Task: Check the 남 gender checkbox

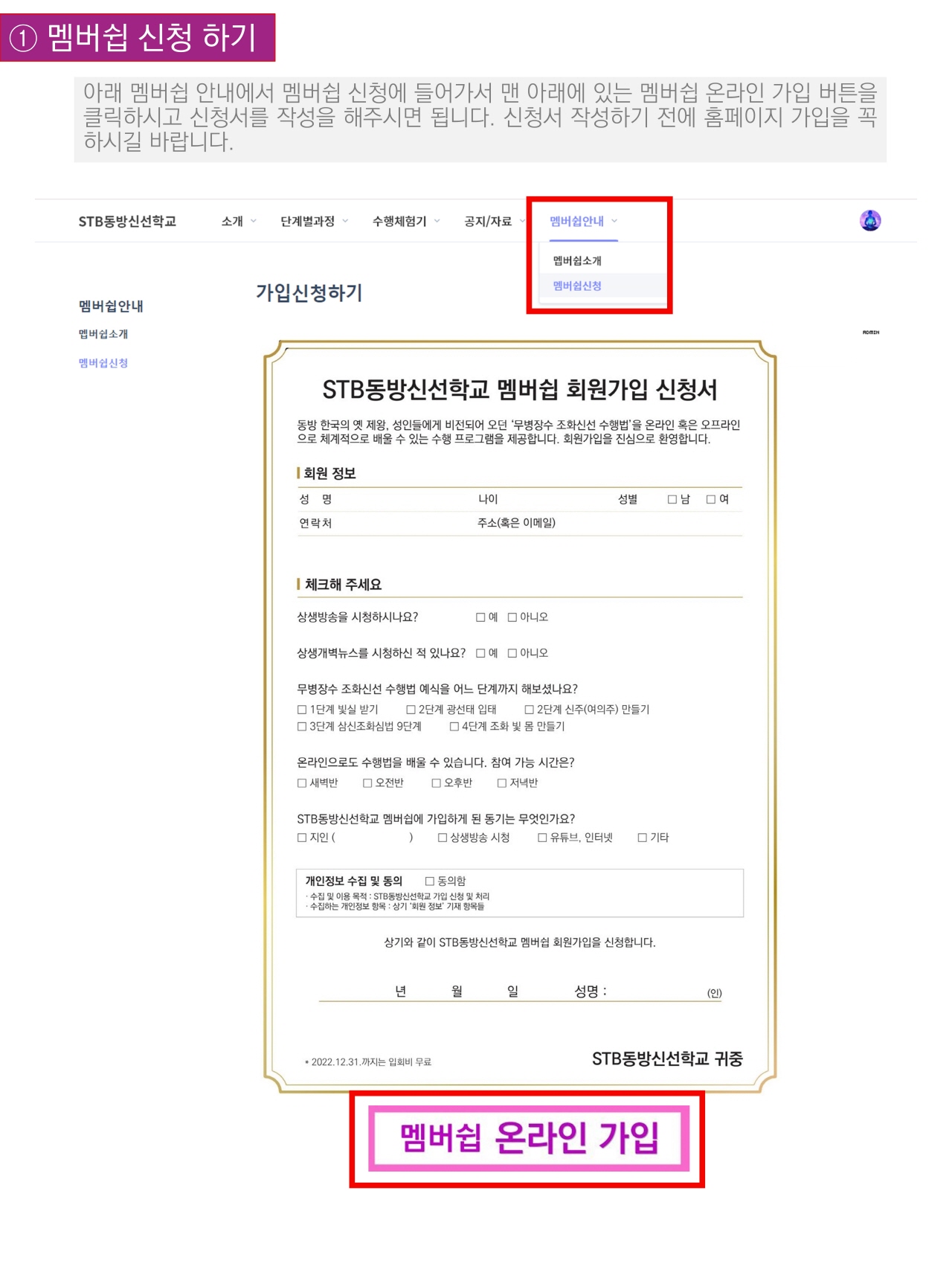Action: [672, 500]
